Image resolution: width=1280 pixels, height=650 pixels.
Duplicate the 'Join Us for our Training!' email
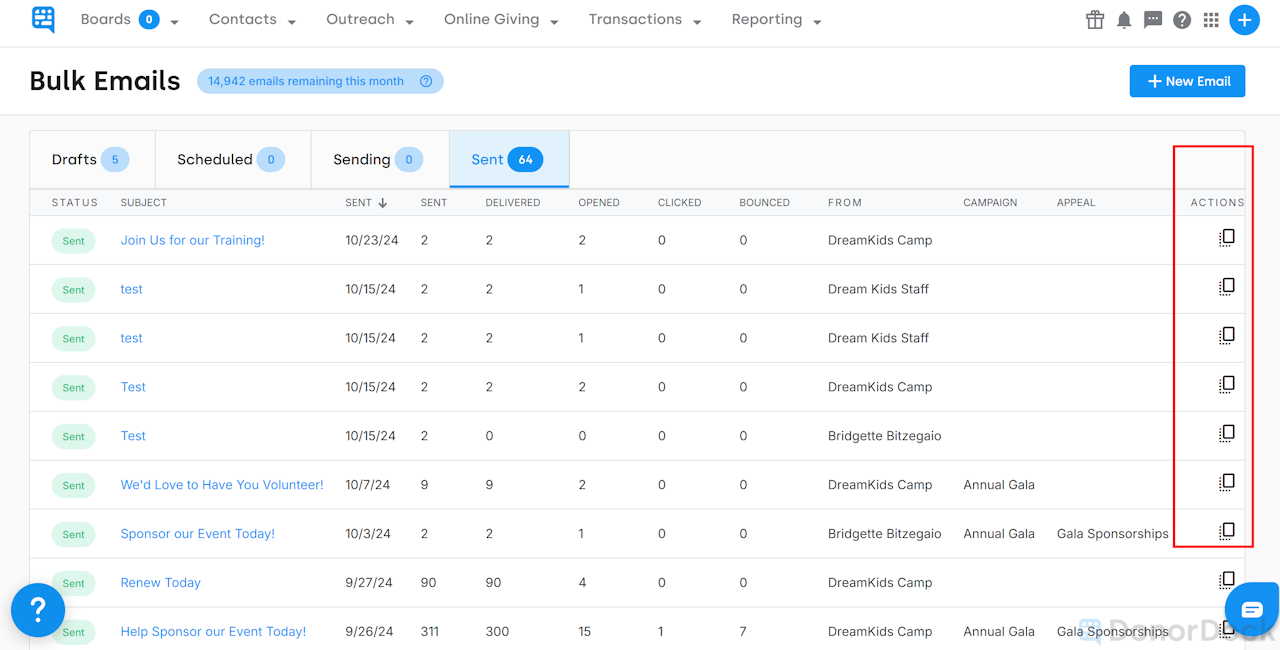[x=1227, y=237]
